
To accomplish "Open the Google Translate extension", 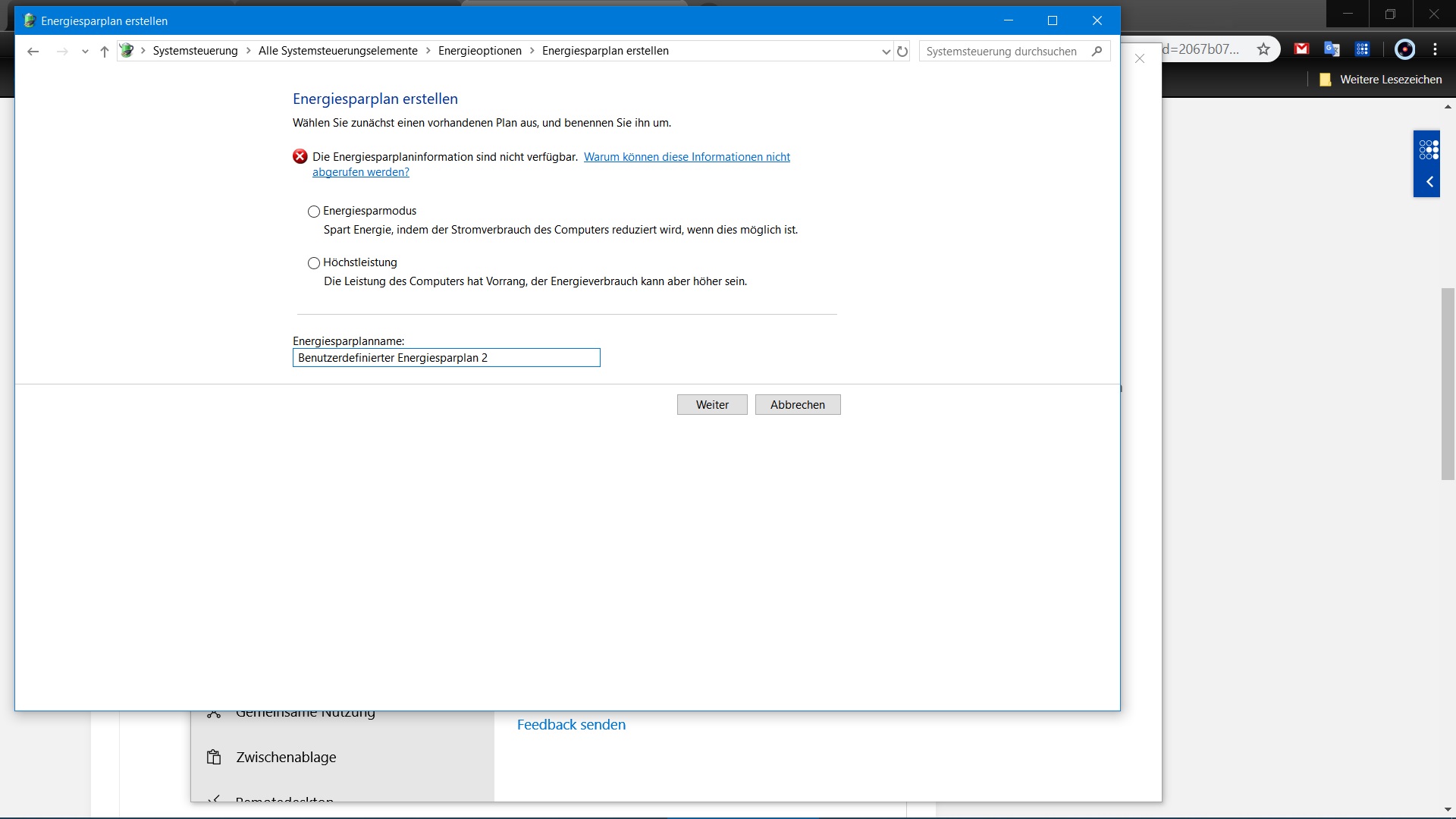I will tap(1332, 49).
